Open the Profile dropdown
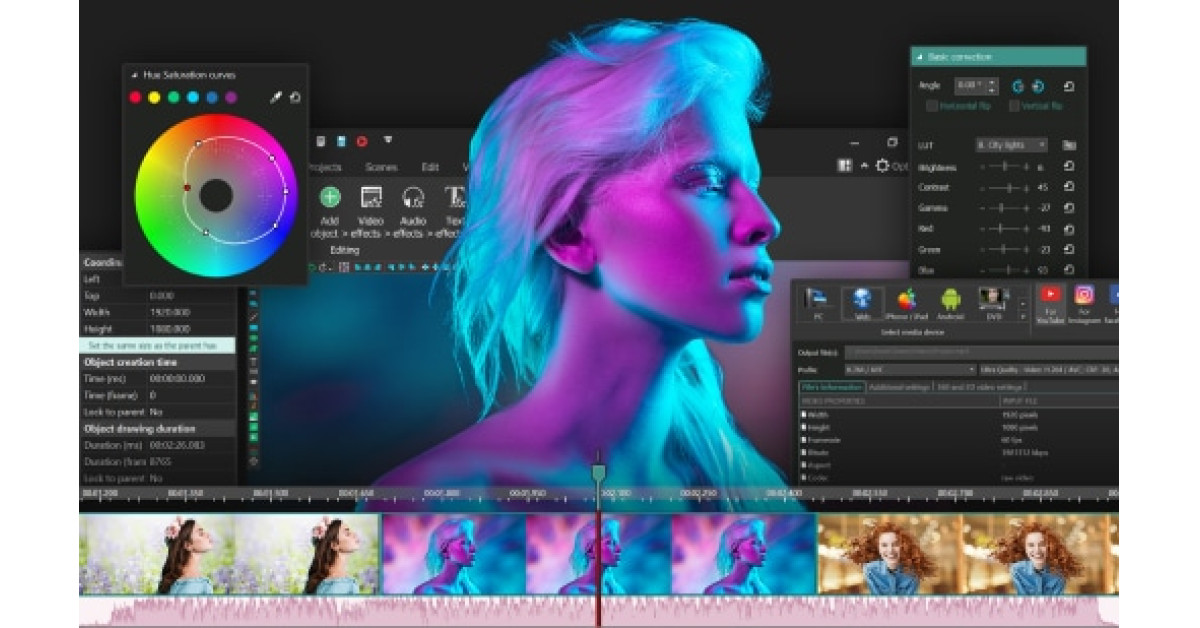The width and height of the screenshot is (1200, 628). tap(911, 368)
